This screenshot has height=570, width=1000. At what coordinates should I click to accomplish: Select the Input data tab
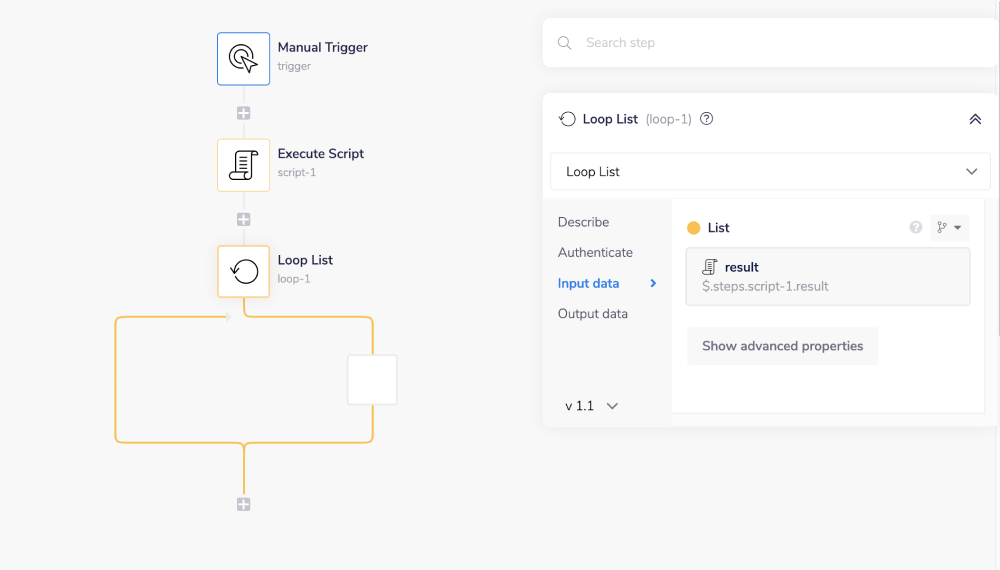click(588, 284)
